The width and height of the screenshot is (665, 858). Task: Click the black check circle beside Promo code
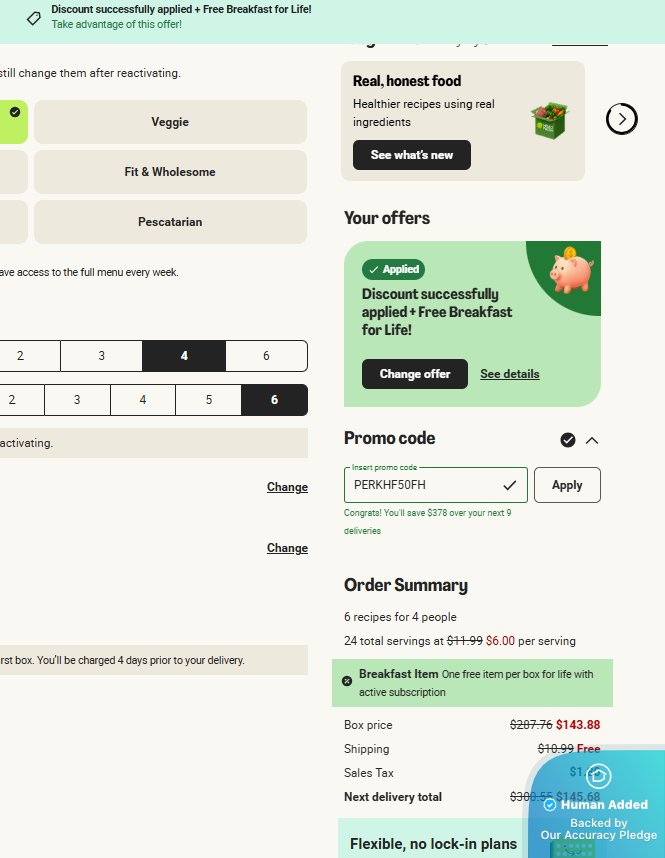pos(568,440)
